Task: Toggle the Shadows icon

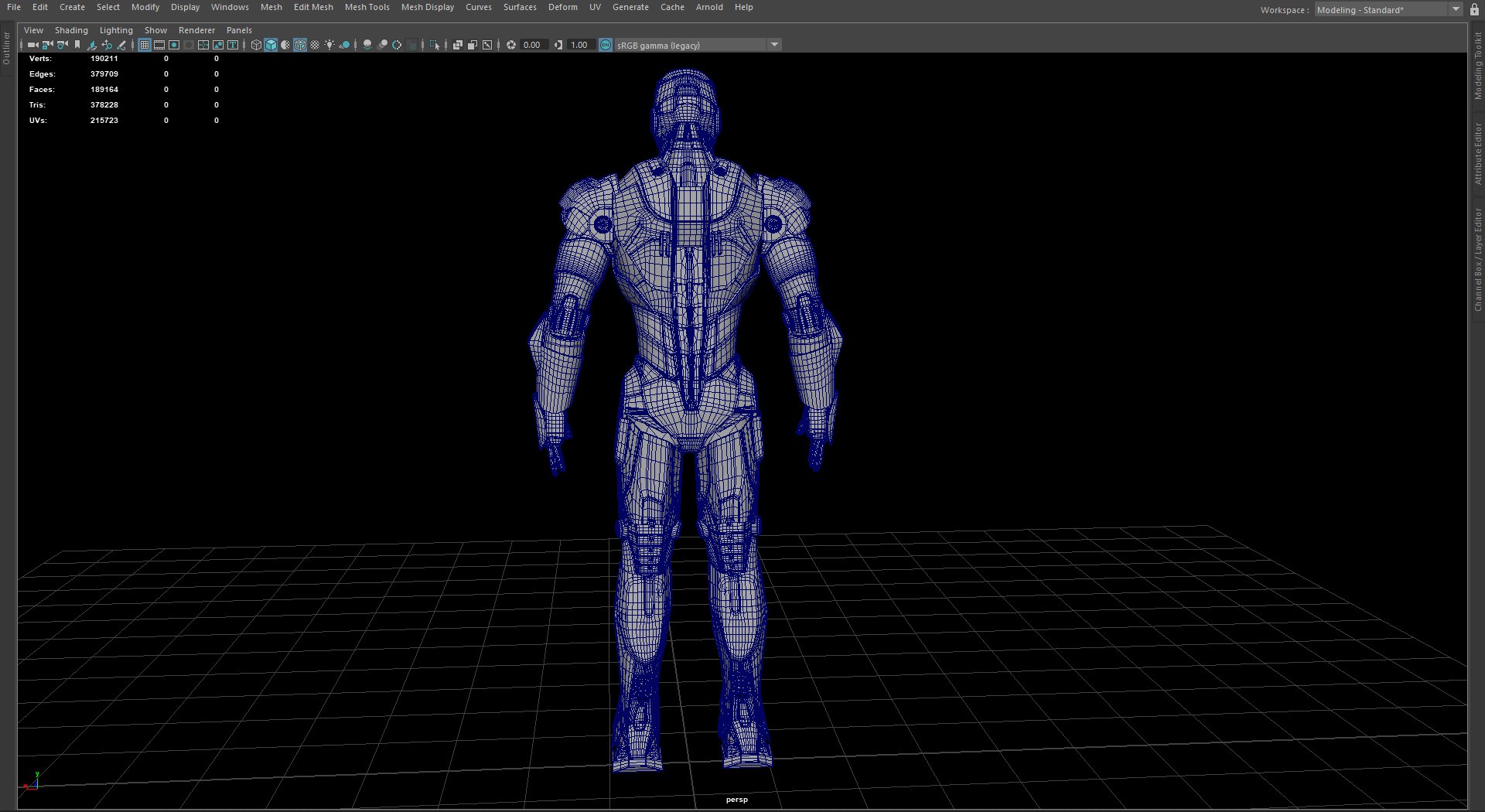Action: tap(344, 45)
